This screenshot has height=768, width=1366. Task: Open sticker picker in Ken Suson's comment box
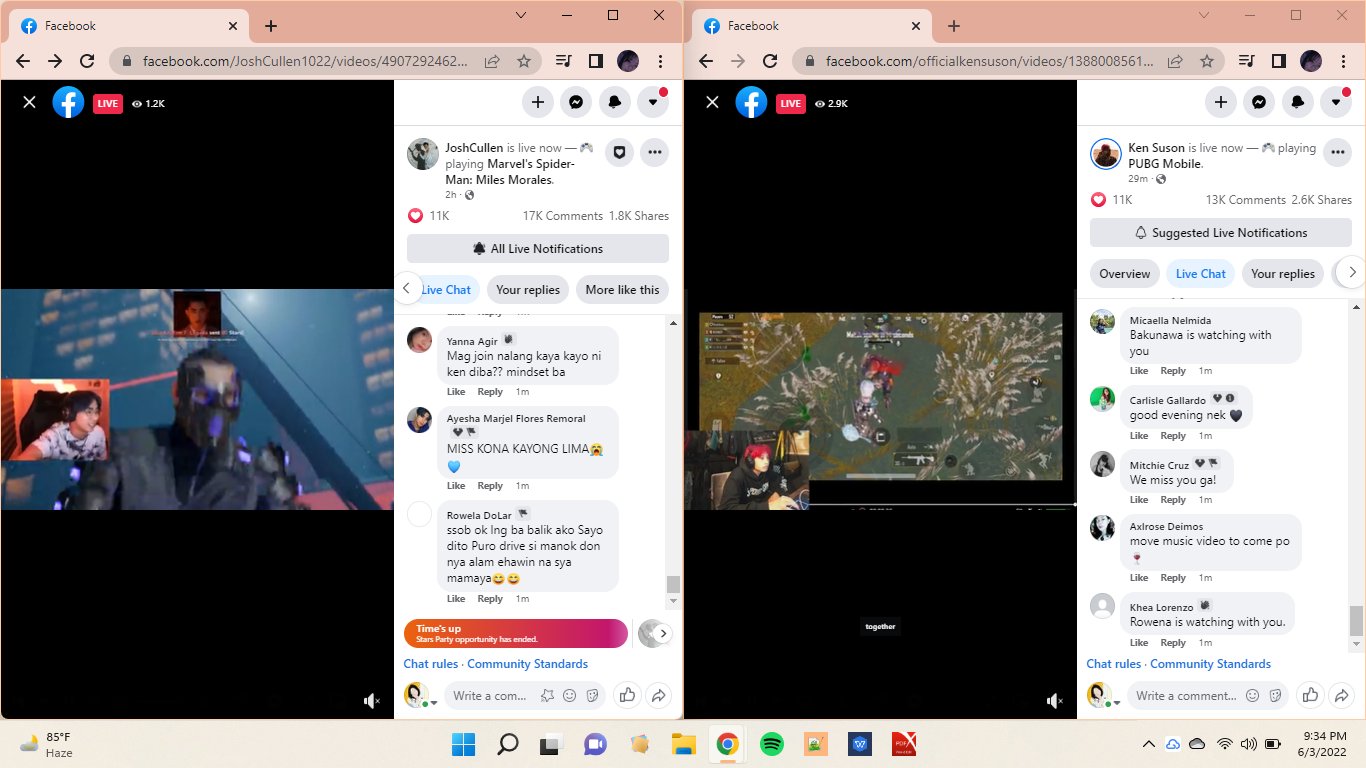coord(1276,696)
